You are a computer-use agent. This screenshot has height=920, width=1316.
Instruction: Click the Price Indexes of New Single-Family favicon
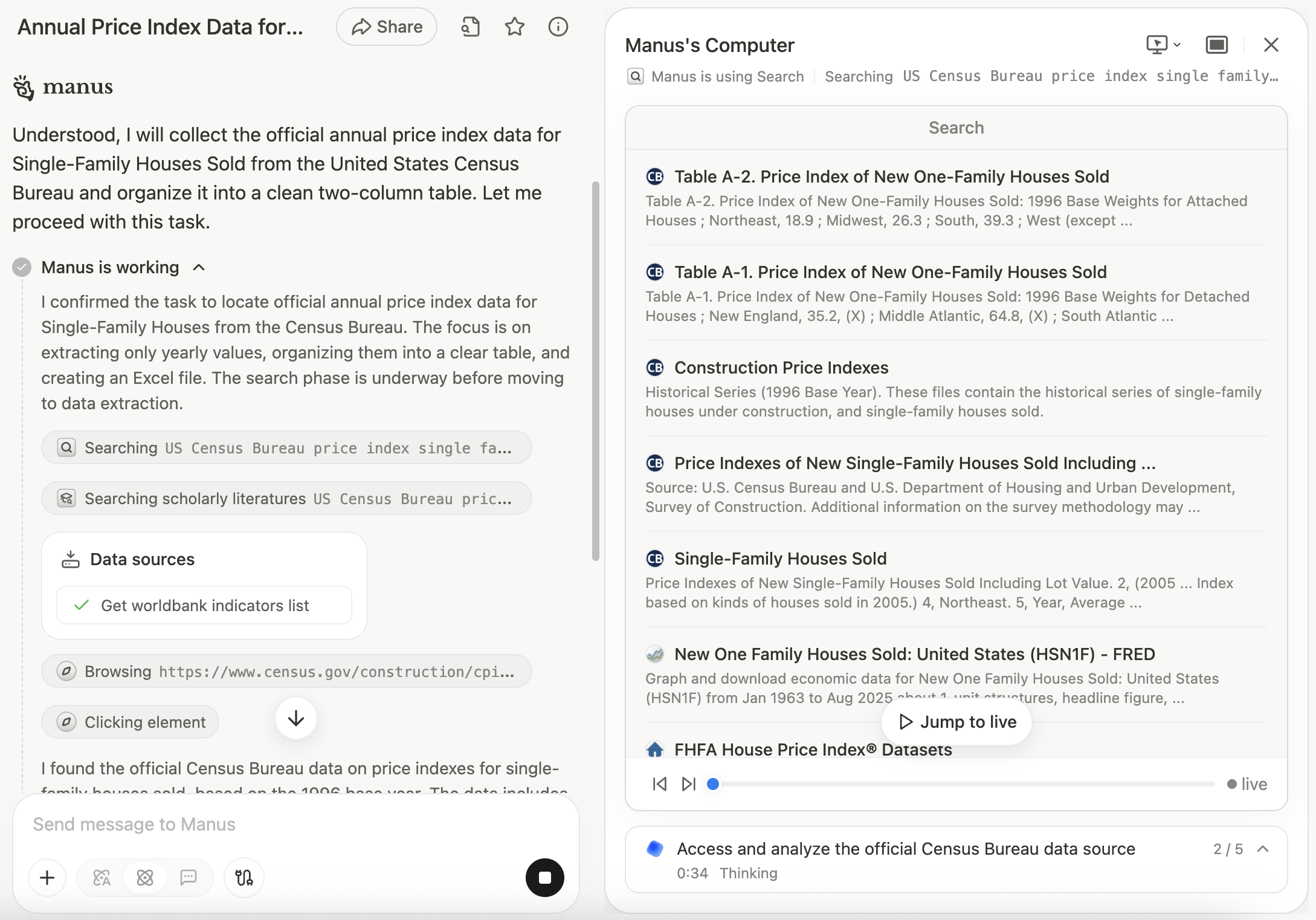[x=655, y=463]
